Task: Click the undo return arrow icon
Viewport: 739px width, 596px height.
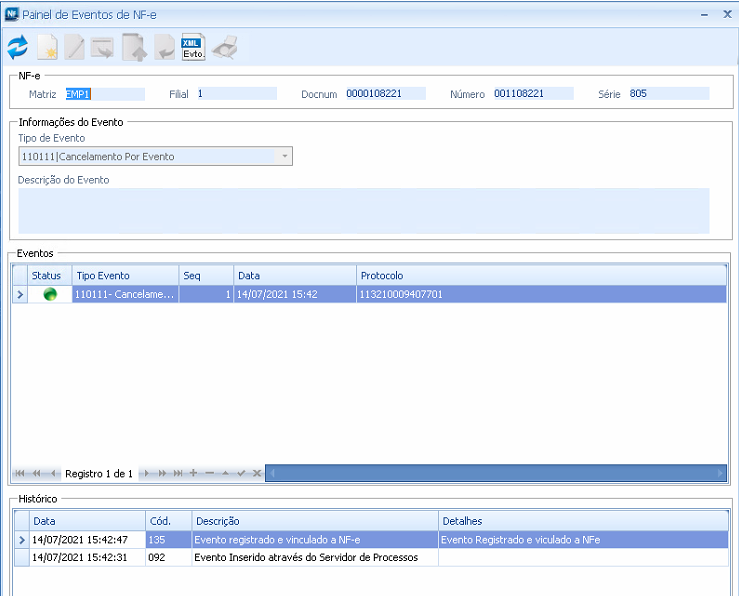Action: pyautogui.click(x=163, y=47)
